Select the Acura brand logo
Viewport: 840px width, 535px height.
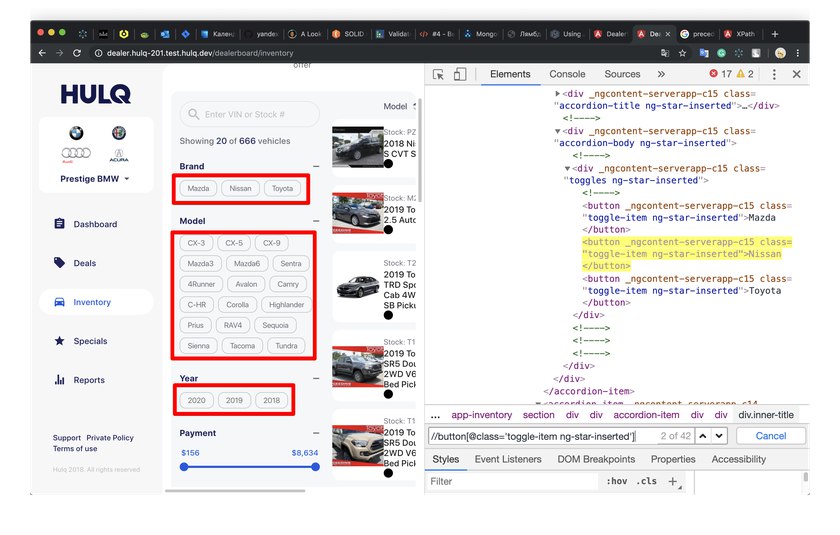(118, 155)
